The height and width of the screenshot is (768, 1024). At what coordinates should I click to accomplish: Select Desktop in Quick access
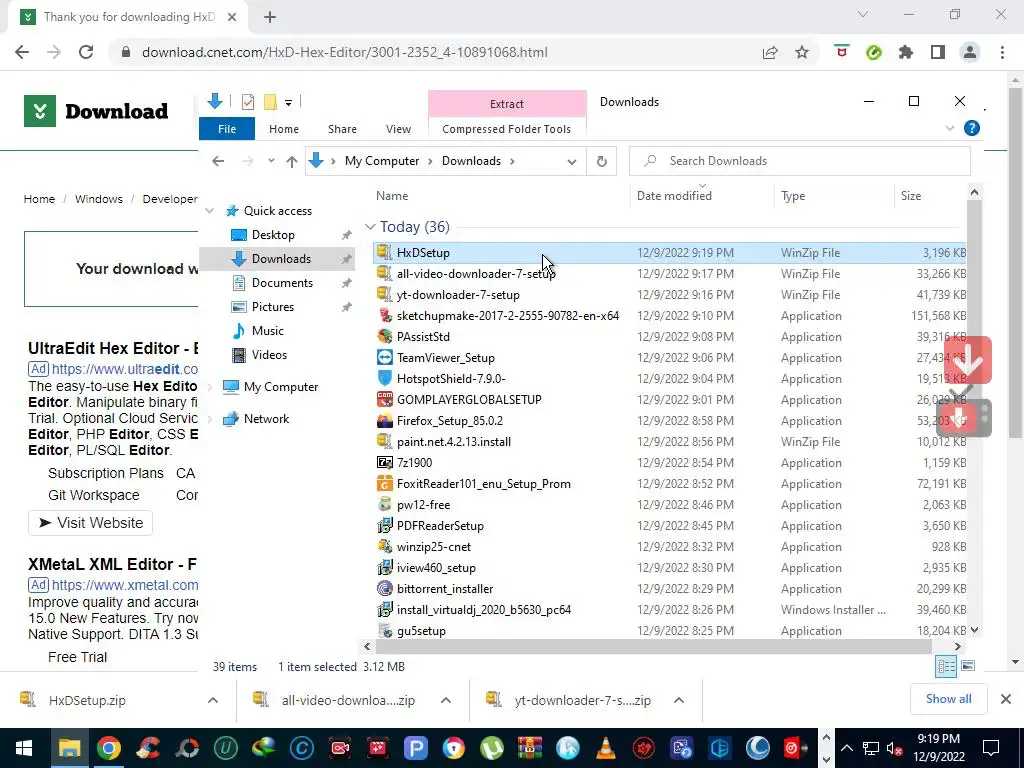click(x=273, y=234)
